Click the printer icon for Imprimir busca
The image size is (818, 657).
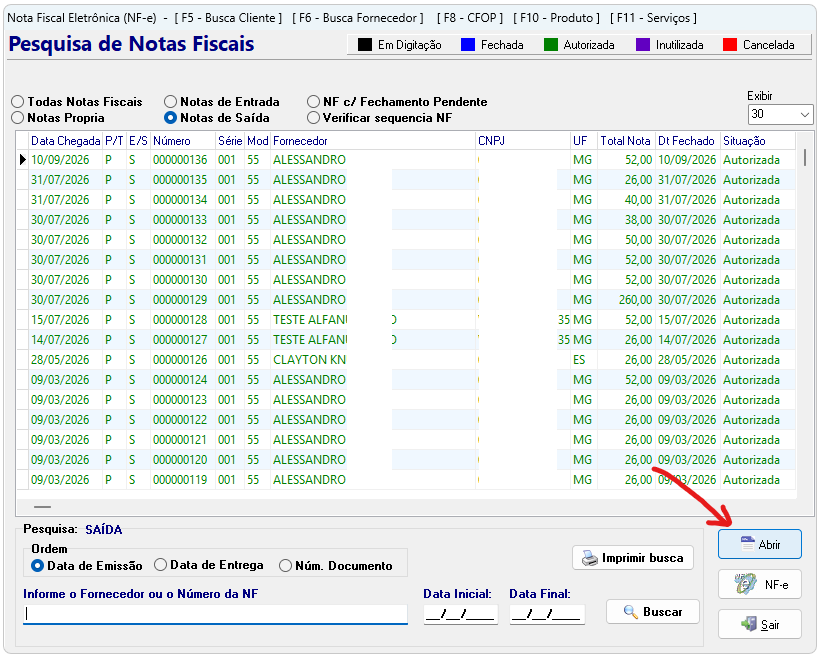coord(590,558)
